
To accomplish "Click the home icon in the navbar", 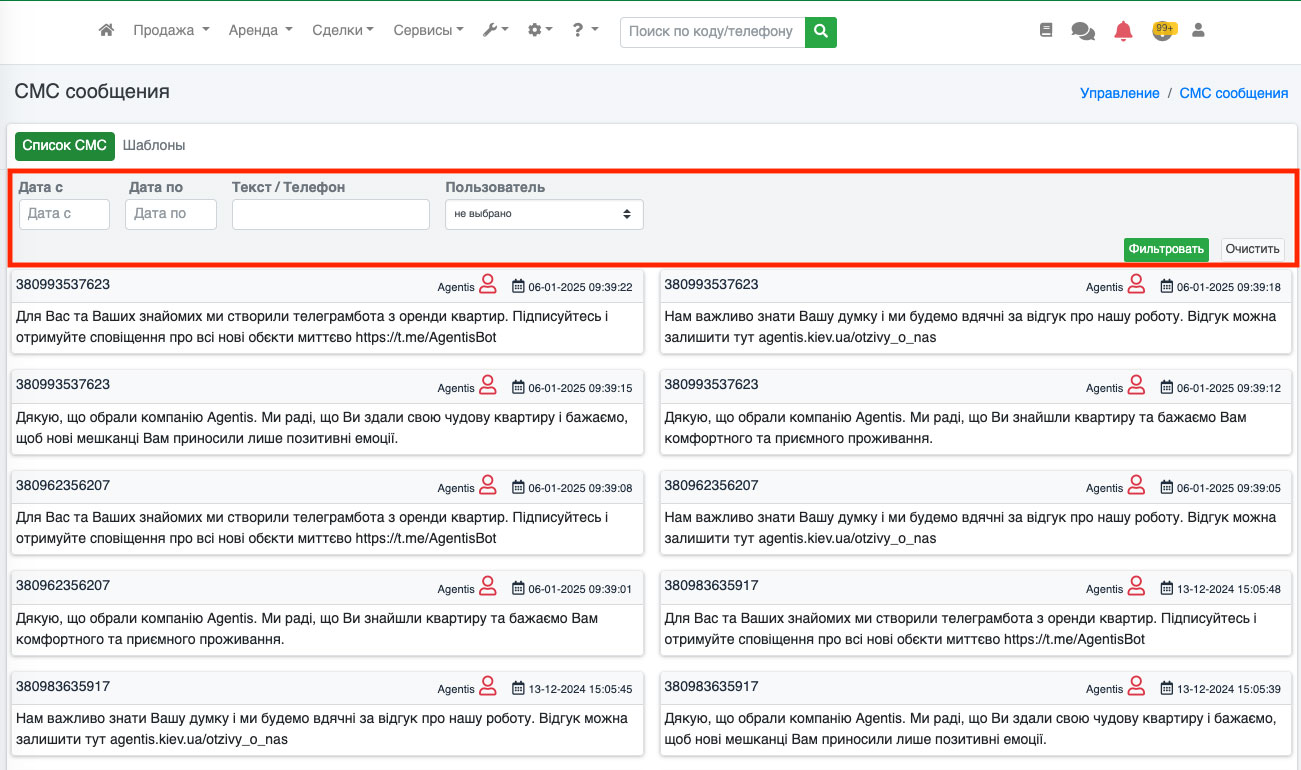I will click(107, 31).
